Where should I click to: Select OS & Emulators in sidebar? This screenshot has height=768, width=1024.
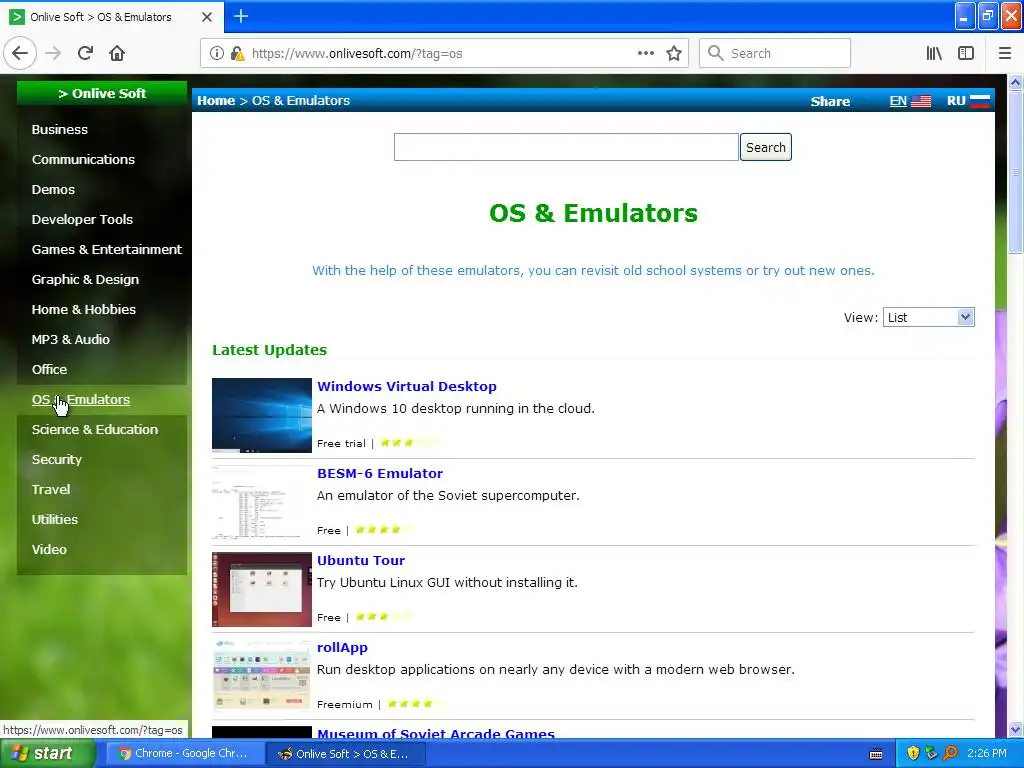[80, 400]
